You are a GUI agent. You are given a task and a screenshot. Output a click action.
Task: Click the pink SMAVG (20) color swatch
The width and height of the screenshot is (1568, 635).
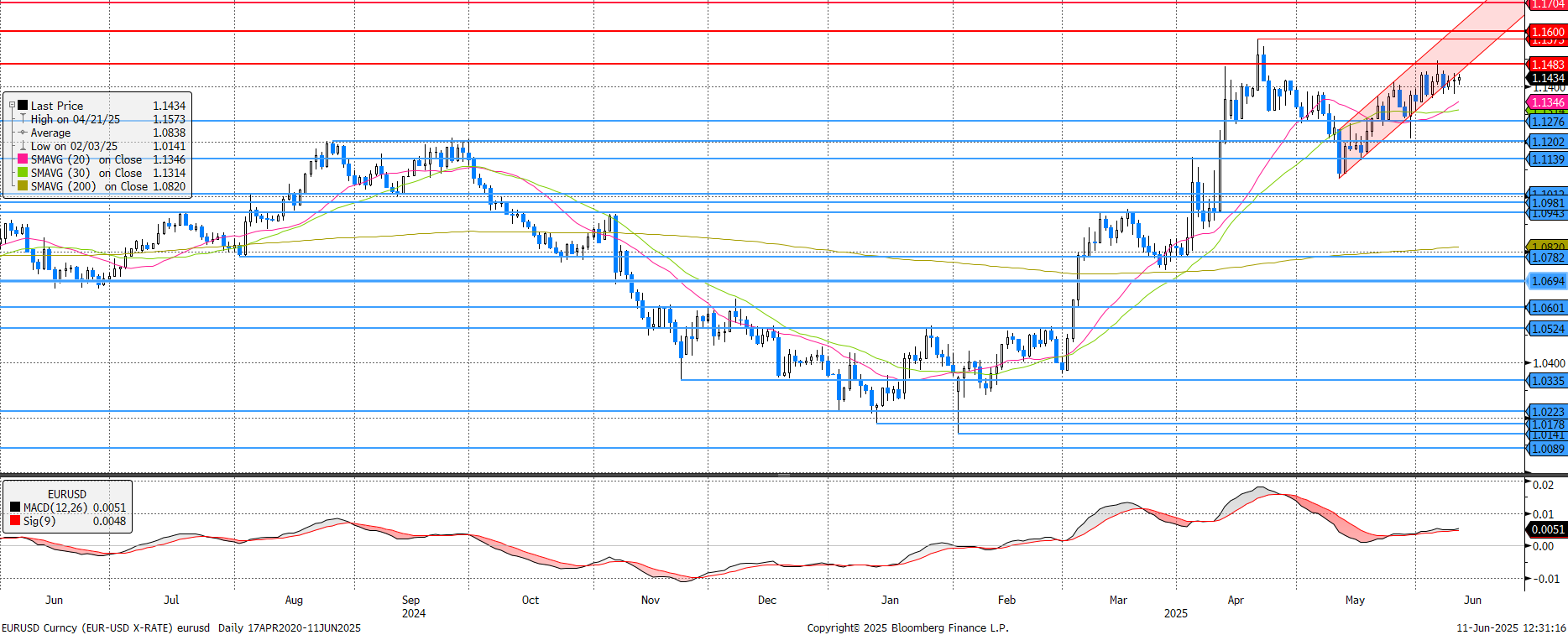(23, 159)
